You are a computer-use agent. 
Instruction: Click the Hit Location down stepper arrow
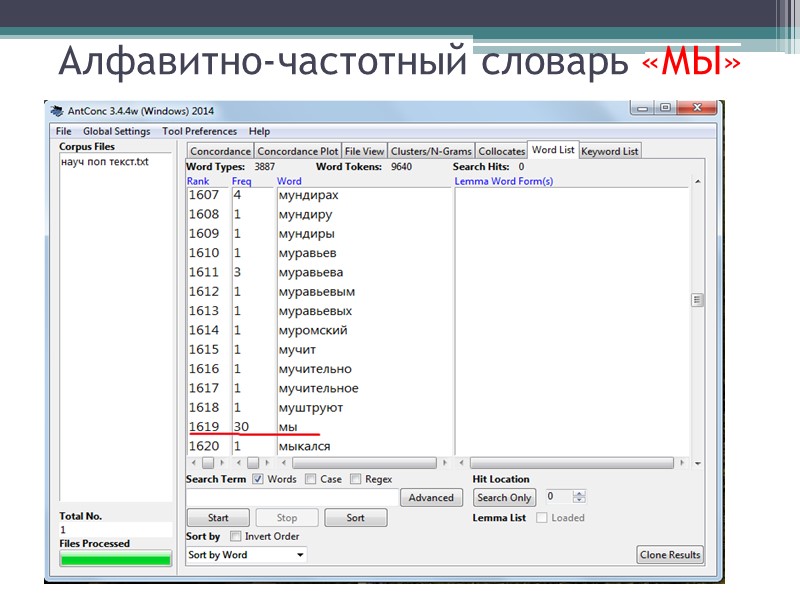click(x=579, y=500)
